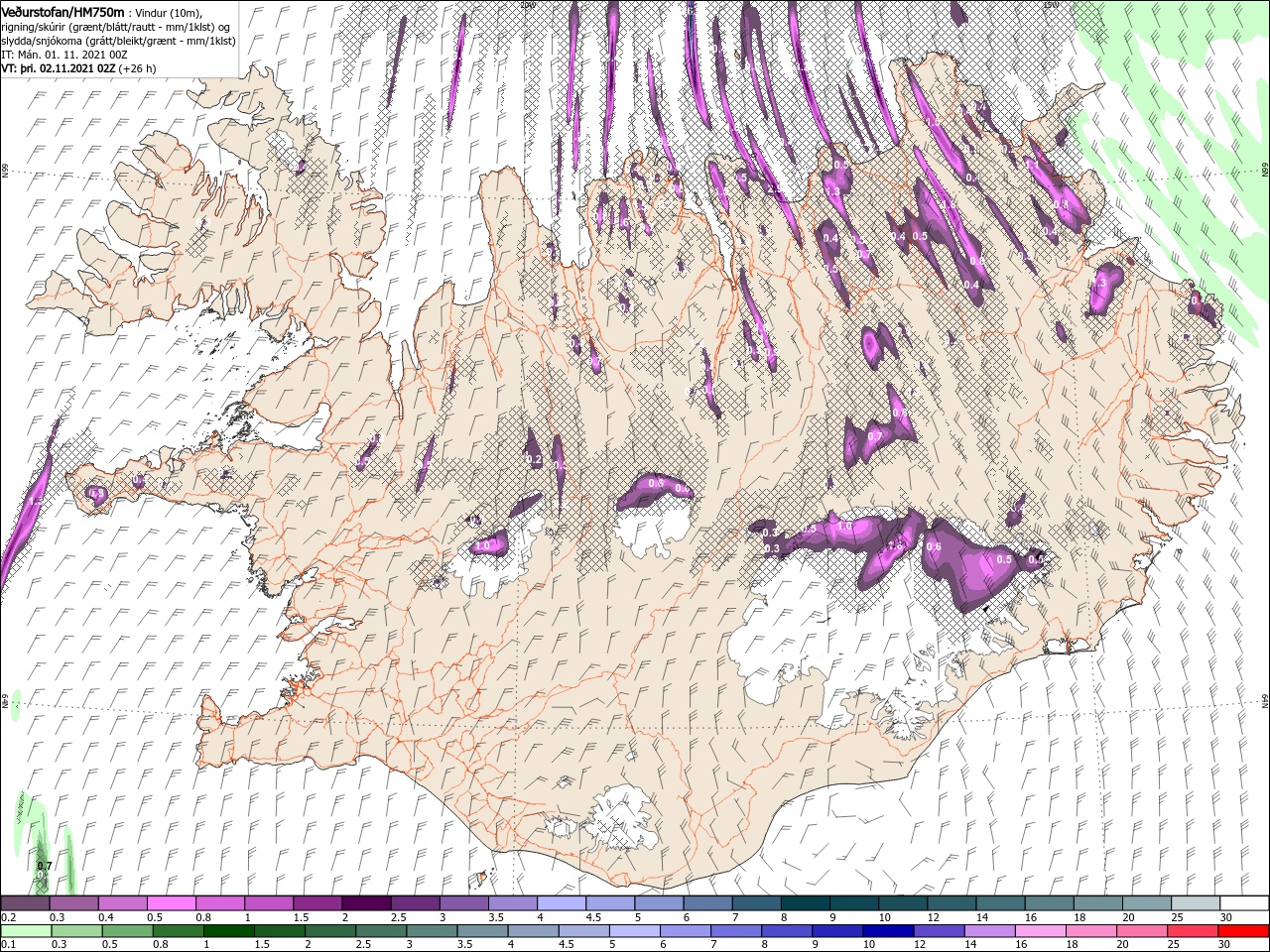This screenshot has height=952, width=1270.
Task: Select the bottom-row legend swatch between 0.8 and 1
Action: [178, 931]
